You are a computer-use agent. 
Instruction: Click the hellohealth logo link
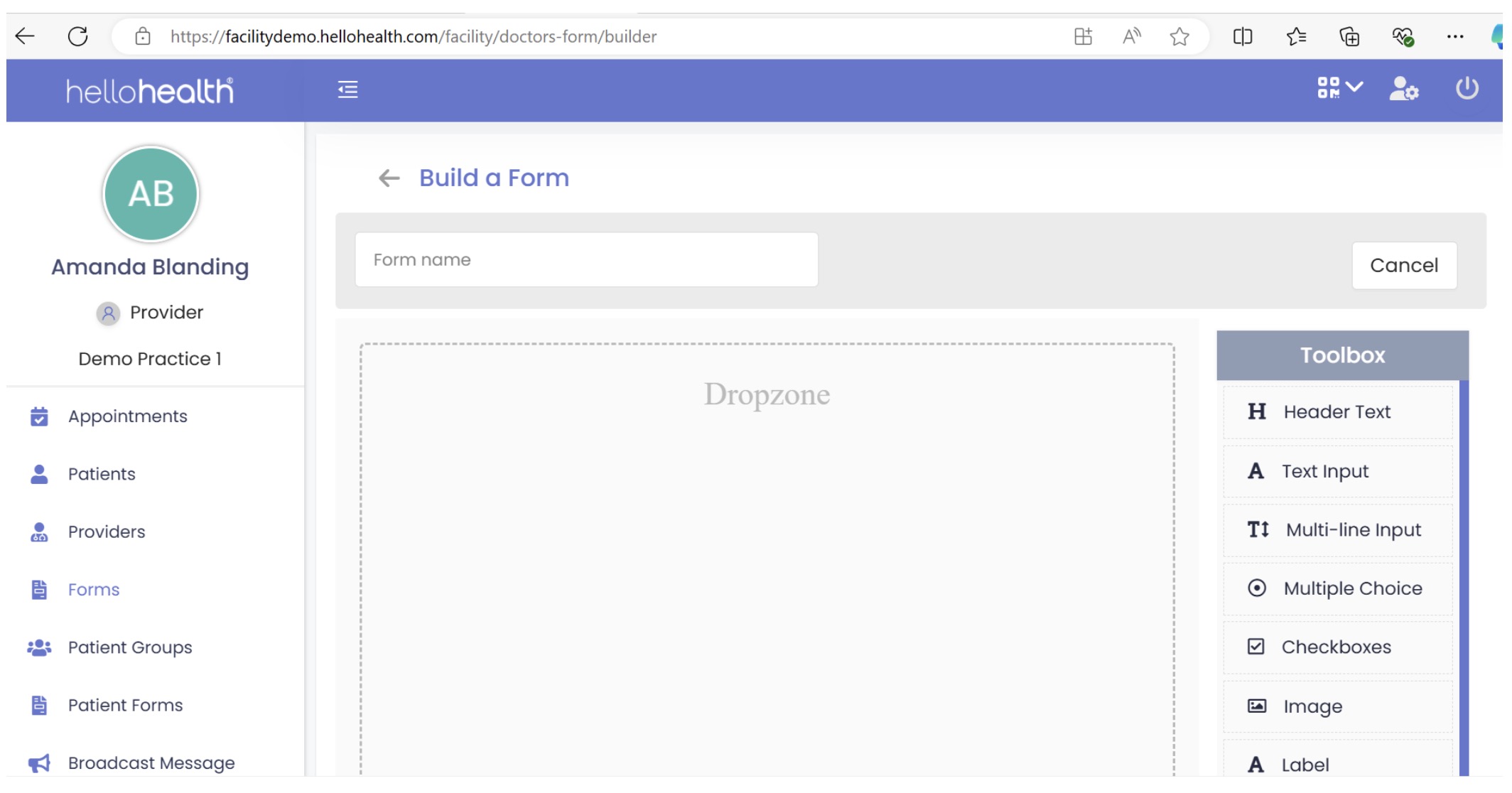tap(150, 91)
